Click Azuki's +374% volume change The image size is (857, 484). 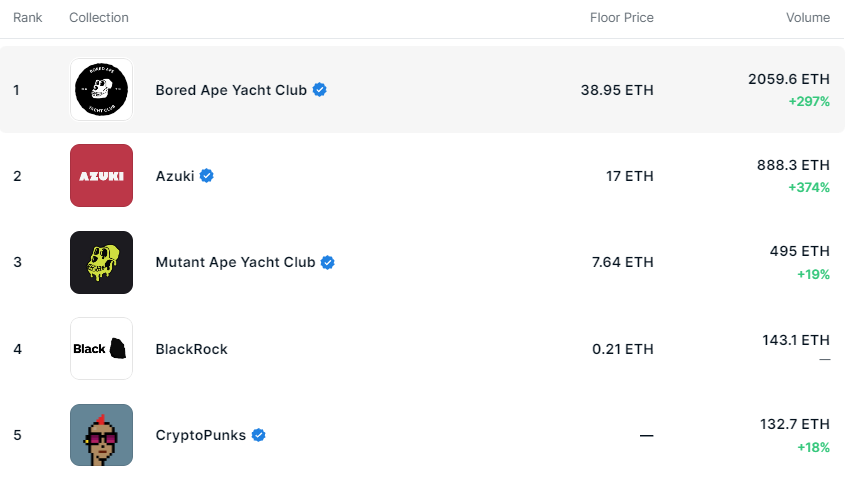tap(808, 187)
